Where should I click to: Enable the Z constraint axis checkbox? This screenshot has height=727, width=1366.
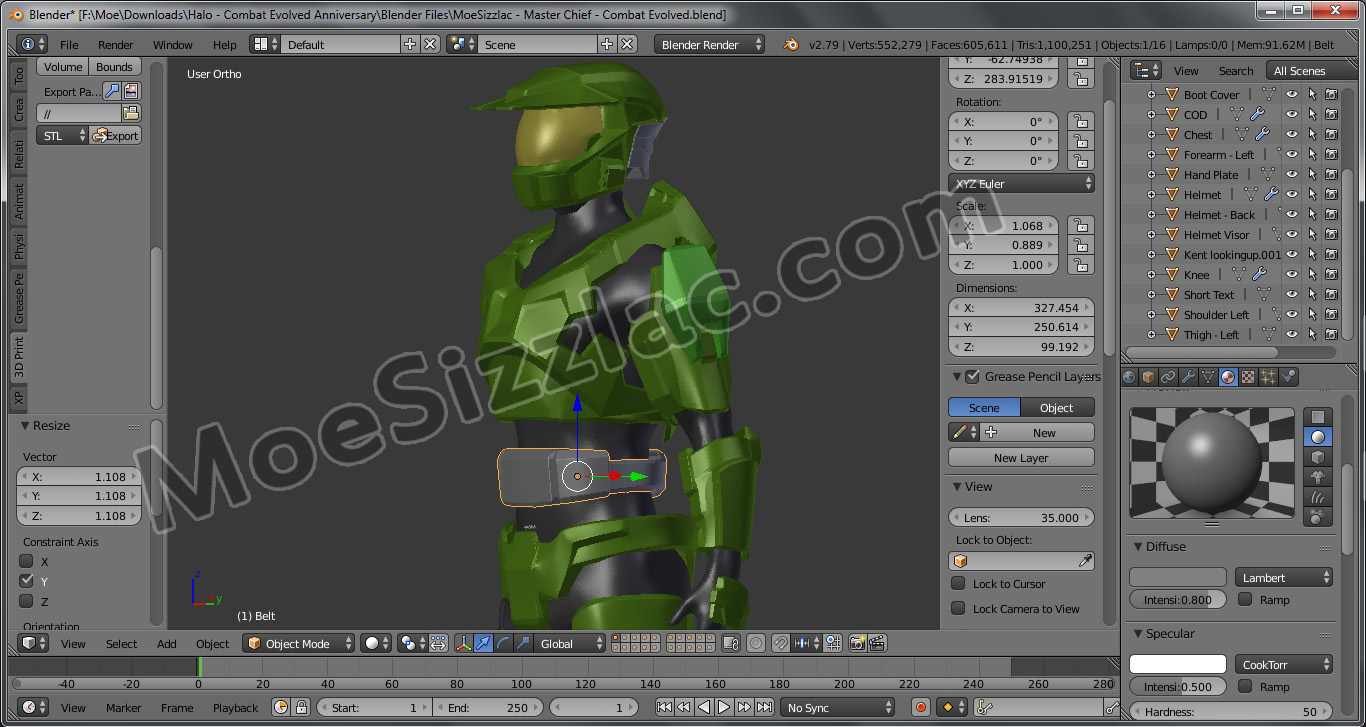click(27, 601)
